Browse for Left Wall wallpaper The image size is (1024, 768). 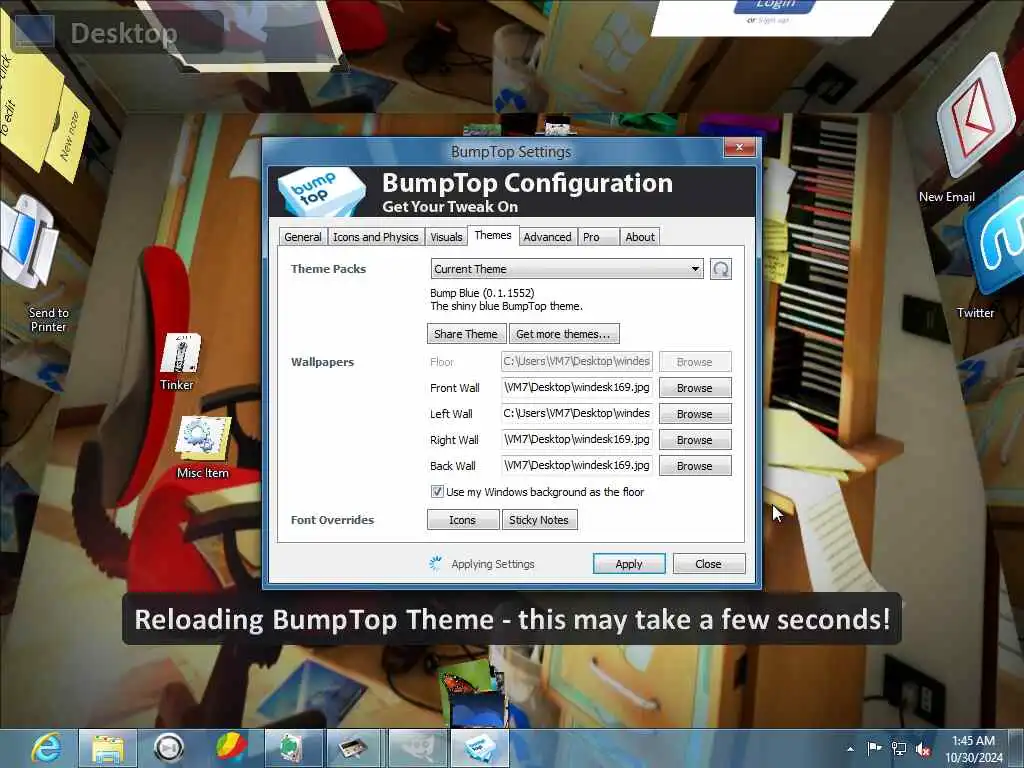pos(695,413)
